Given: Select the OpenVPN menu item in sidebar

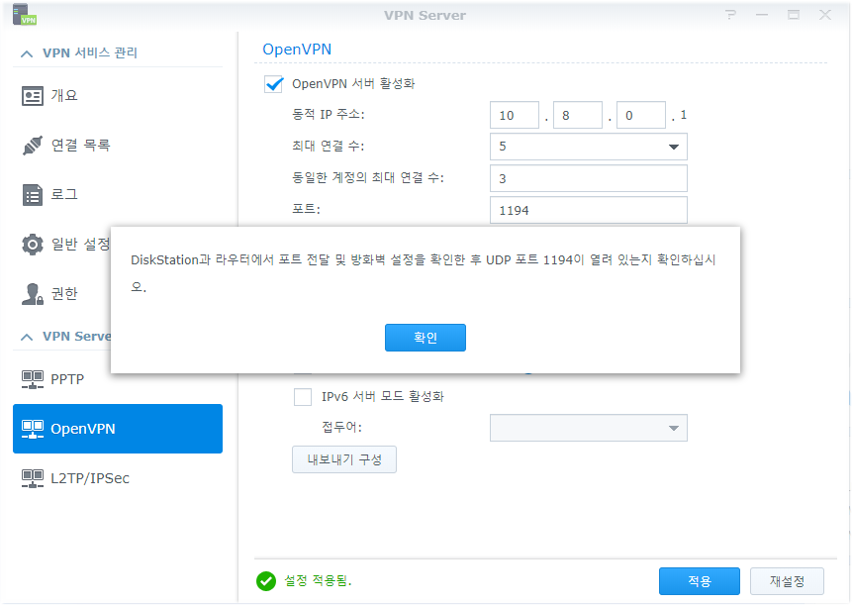Looking at the screenshot, I should point(118,429).
